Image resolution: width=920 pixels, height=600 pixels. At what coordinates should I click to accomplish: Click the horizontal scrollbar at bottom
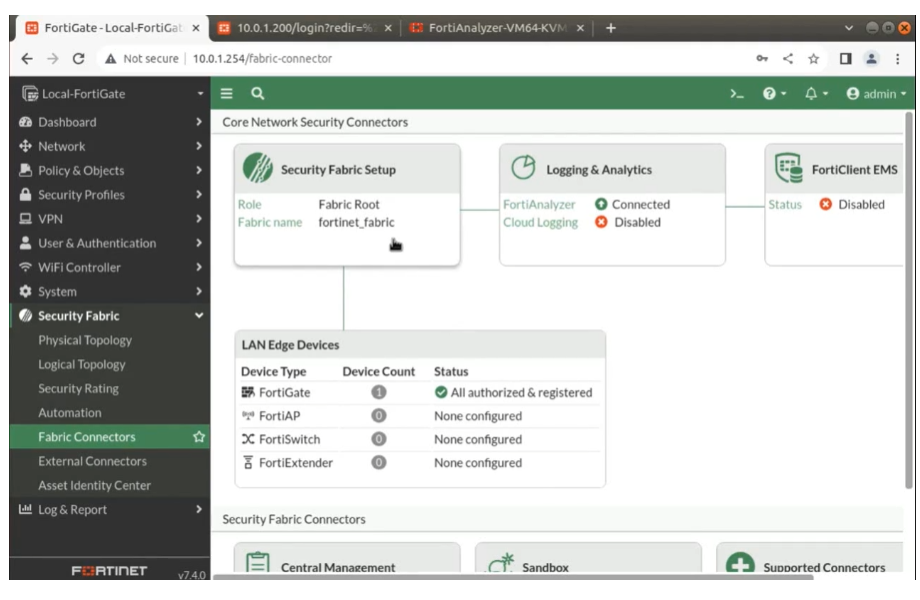513,577
